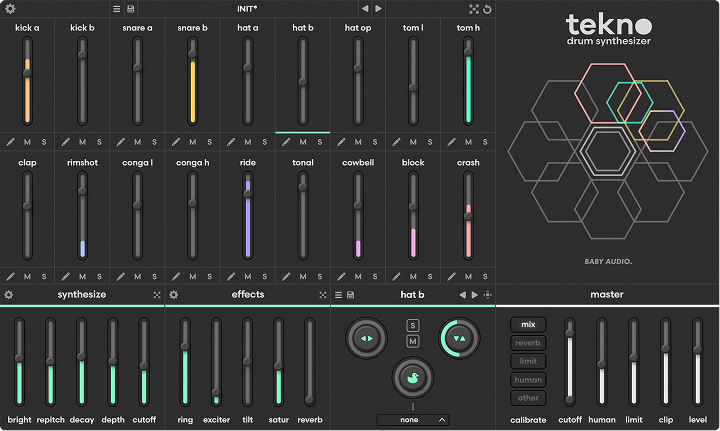The height and width of the screenshot is (431, 720).
Task: Select the next hat b preset
Action: 475,295
